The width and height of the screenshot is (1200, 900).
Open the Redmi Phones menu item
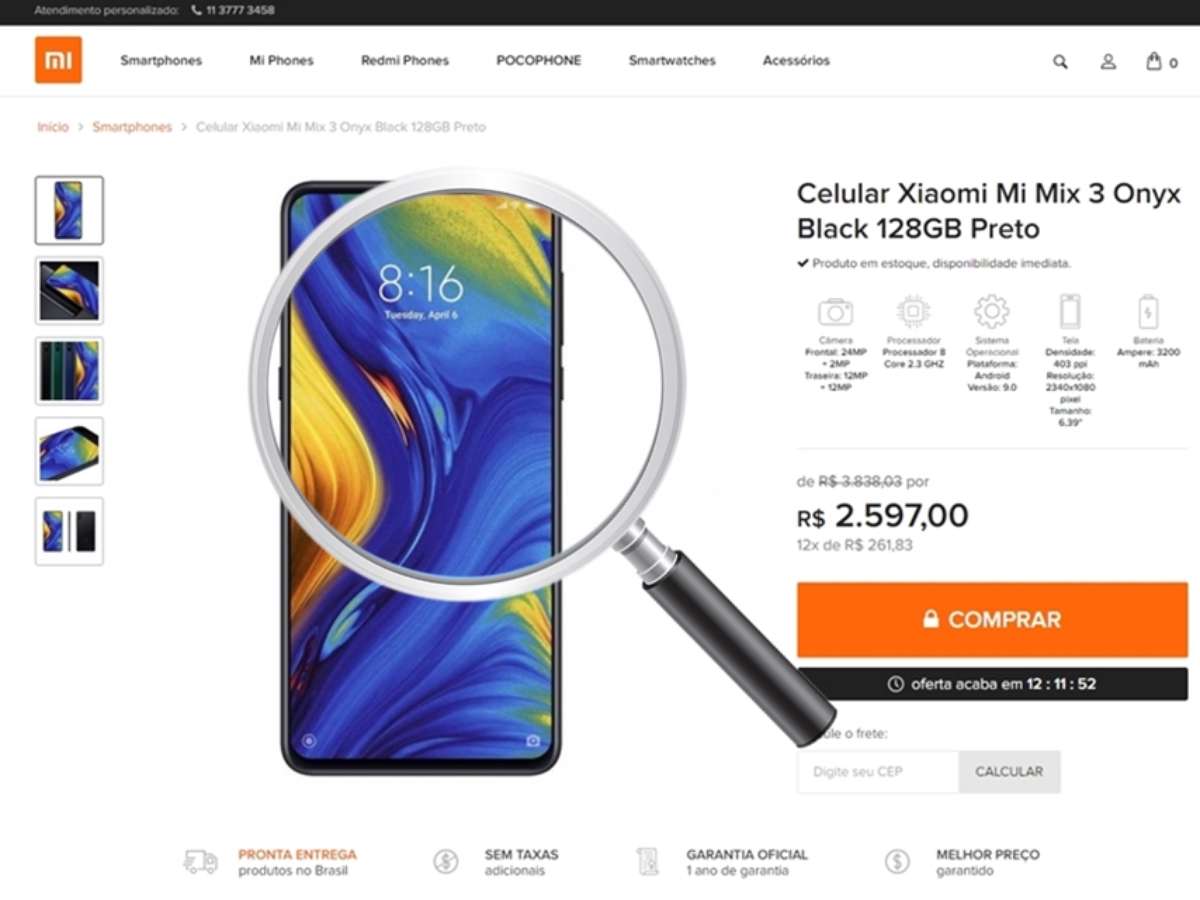[x=405, y=61]
